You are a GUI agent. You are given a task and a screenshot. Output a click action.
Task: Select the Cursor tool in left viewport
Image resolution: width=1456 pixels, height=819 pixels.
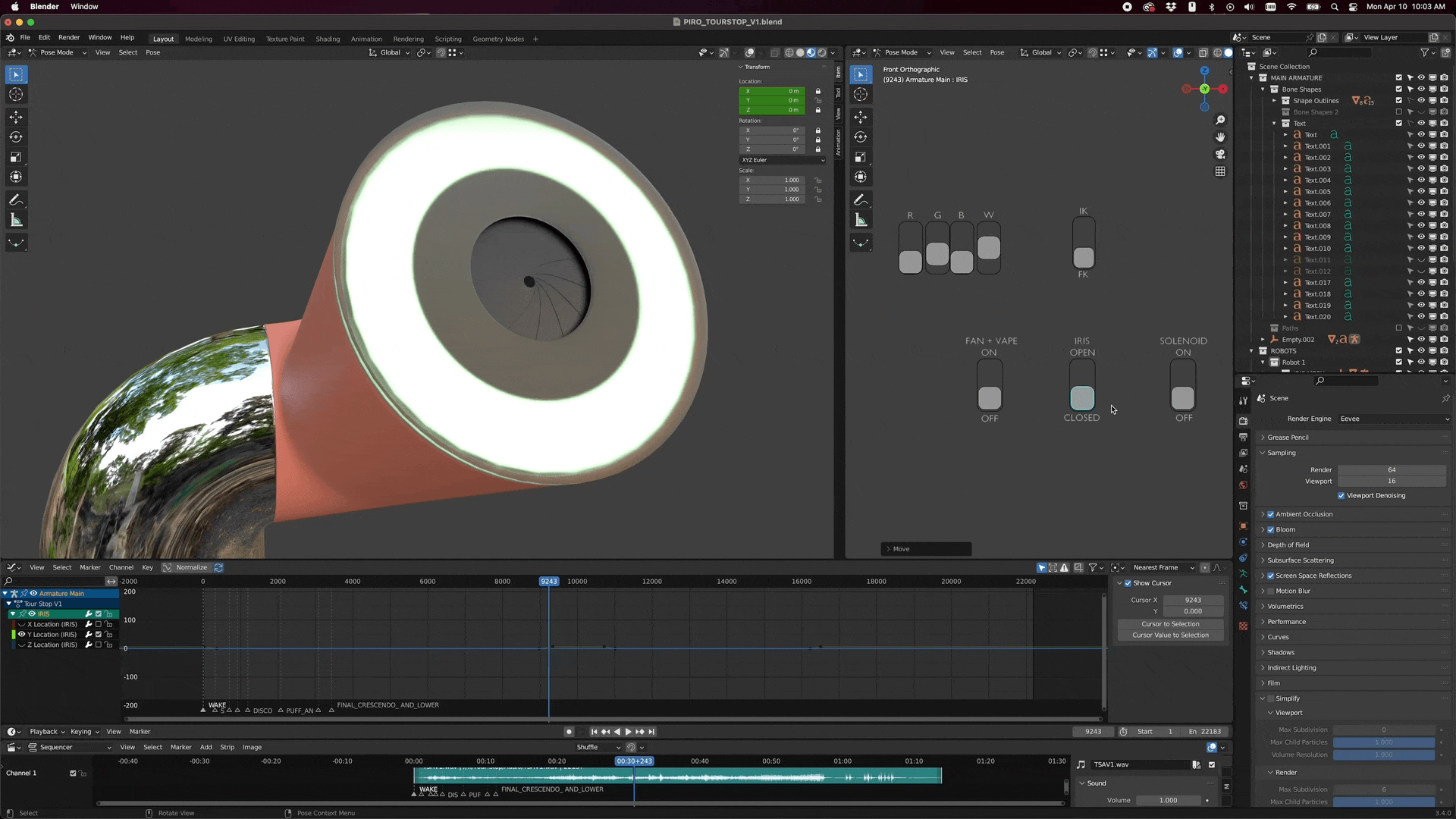pos(16,95)
